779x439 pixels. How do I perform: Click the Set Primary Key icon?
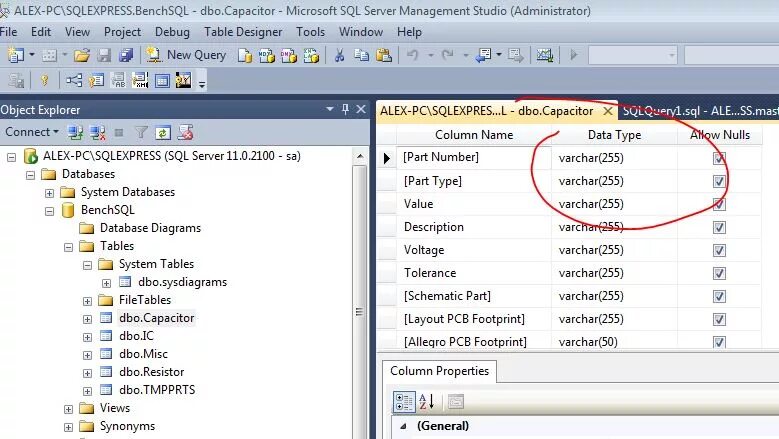(45, 80)
